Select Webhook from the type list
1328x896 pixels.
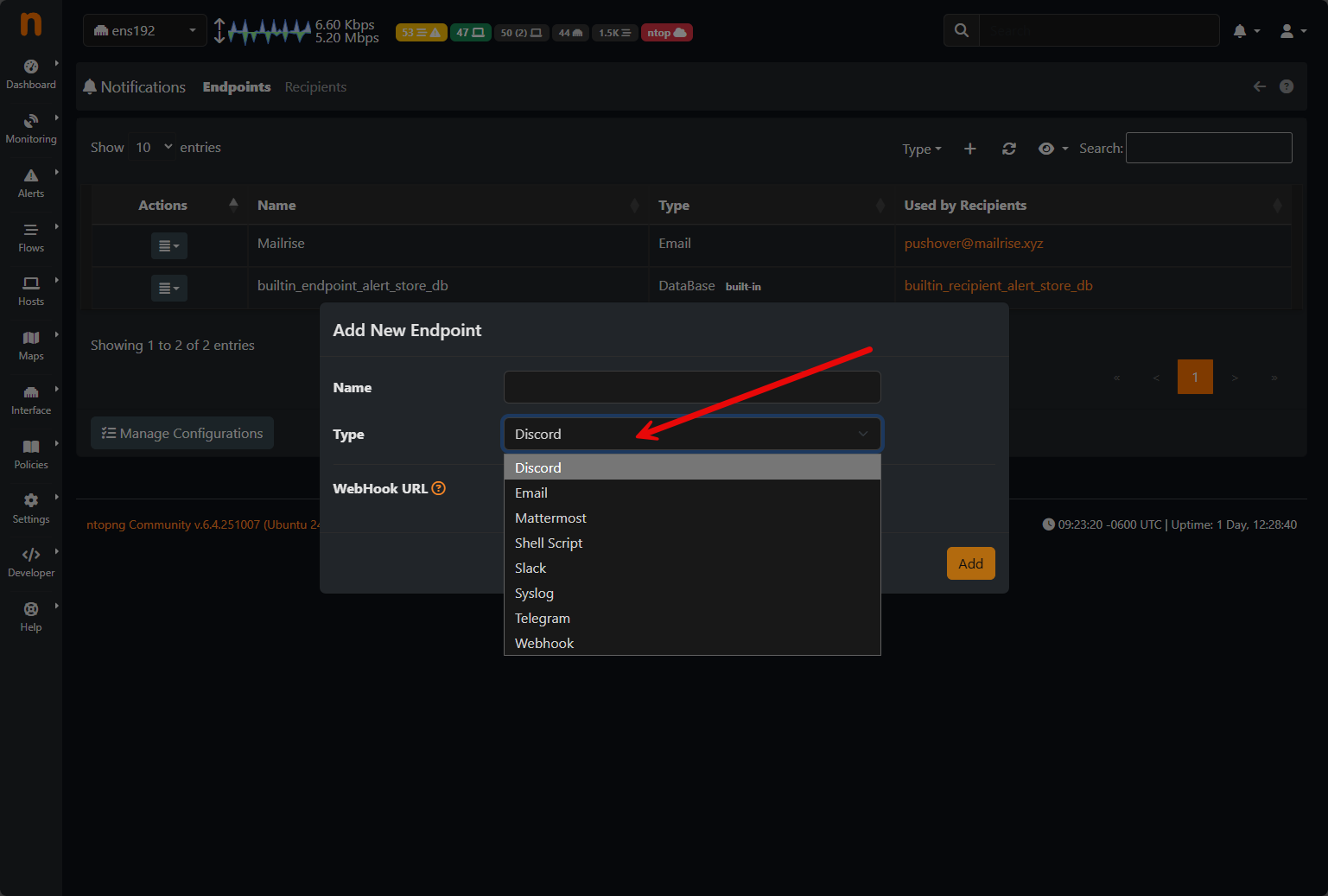(x=692, y=643)
